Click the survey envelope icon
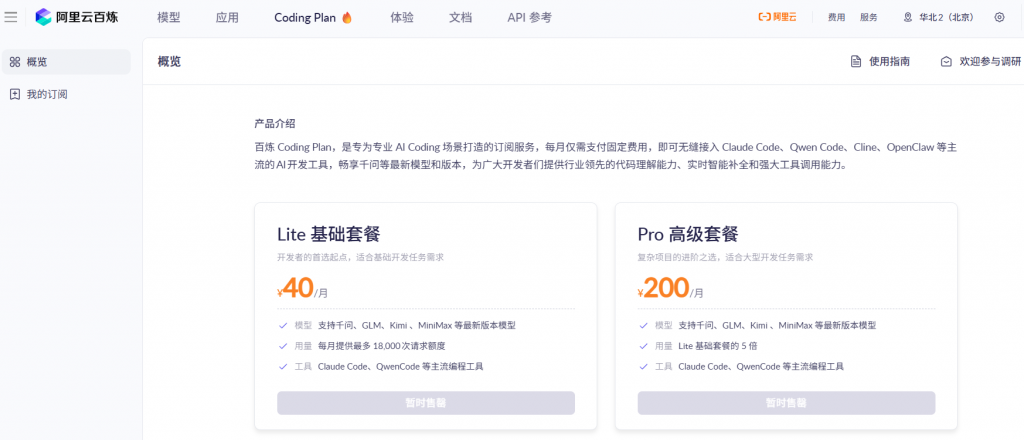1024x440 pixels. point(946,62)
